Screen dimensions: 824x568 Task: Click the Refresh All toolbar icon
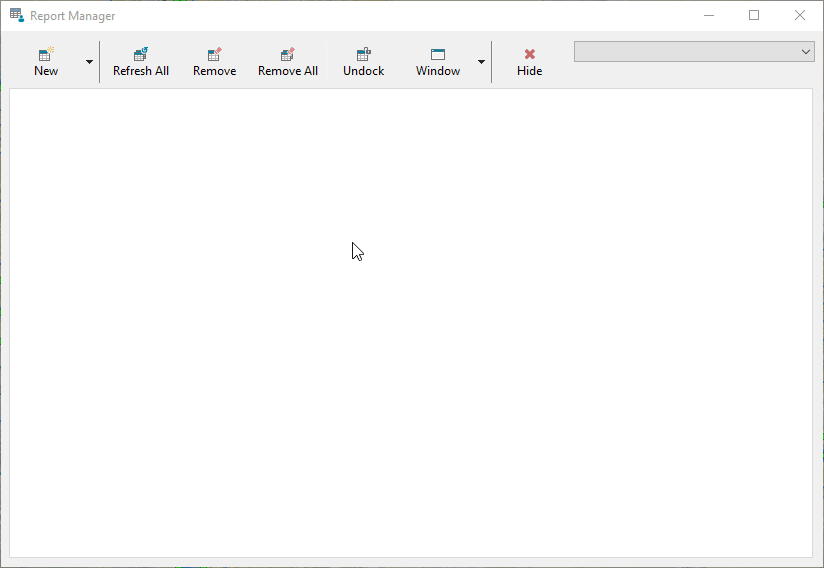click(141, 54)
